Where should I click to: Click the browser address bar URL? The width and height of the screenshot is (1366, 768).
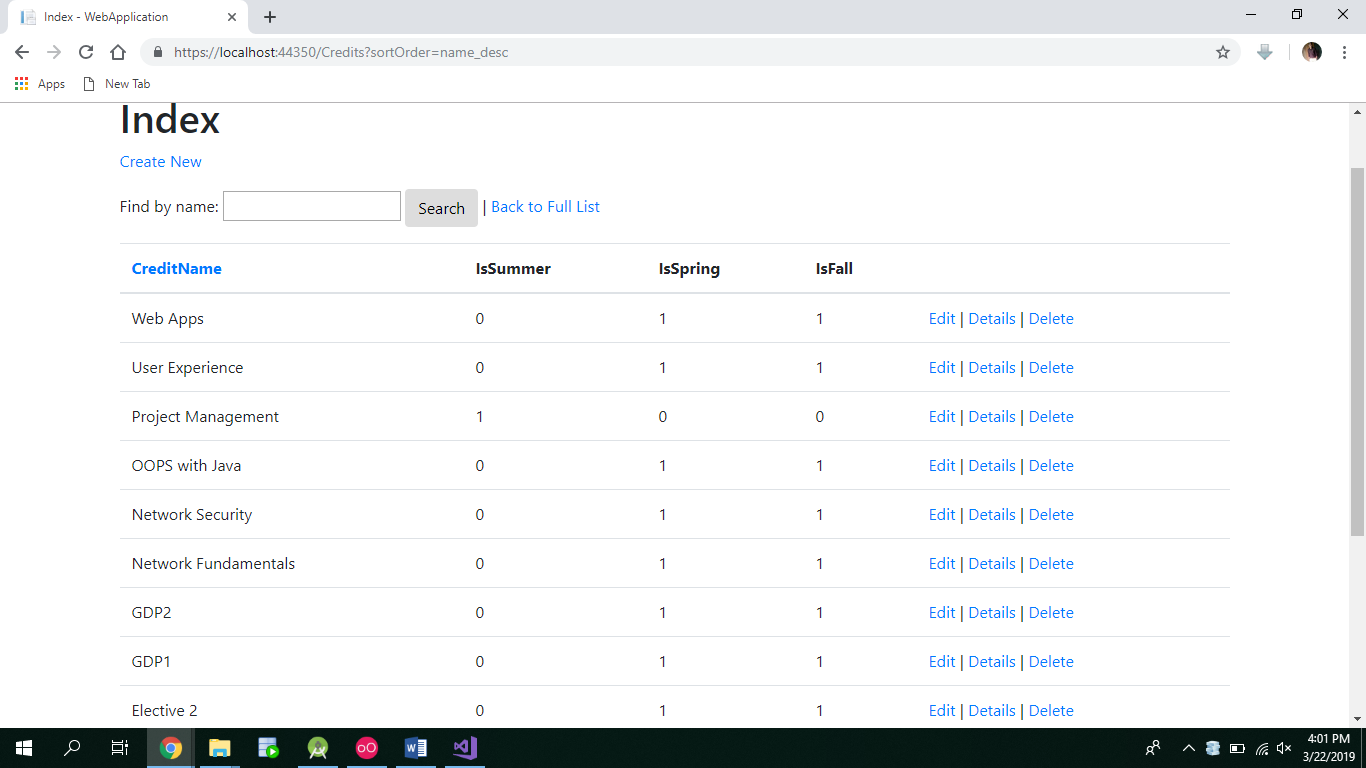pos(341,52)
